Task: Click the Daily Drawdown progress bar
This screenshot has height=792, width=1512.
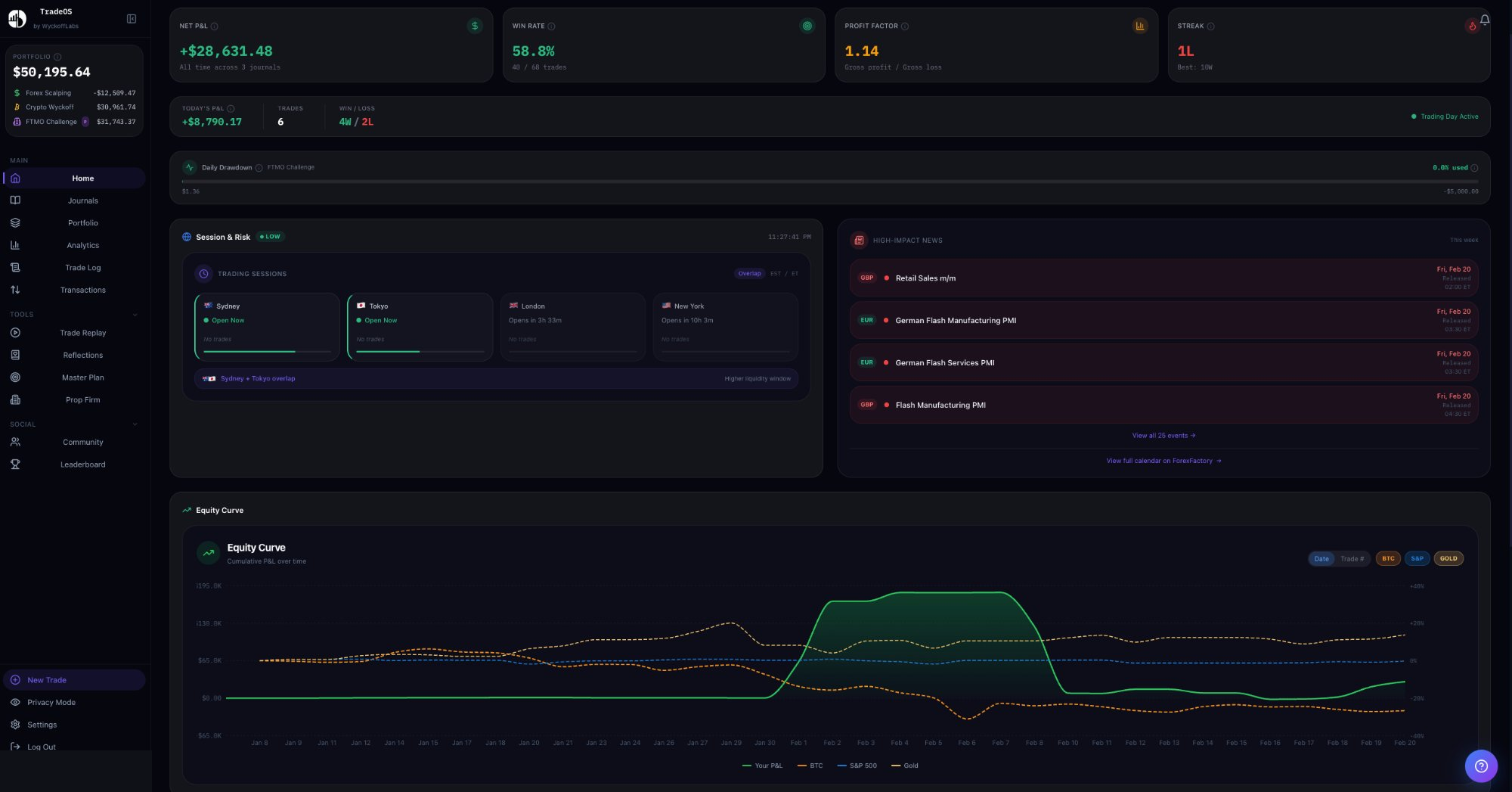Action: pos(832,182)
